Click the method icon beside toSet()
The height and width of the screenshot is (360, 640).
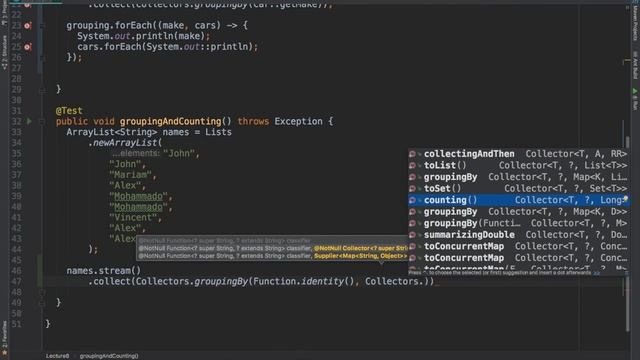(x=412, y=189)
